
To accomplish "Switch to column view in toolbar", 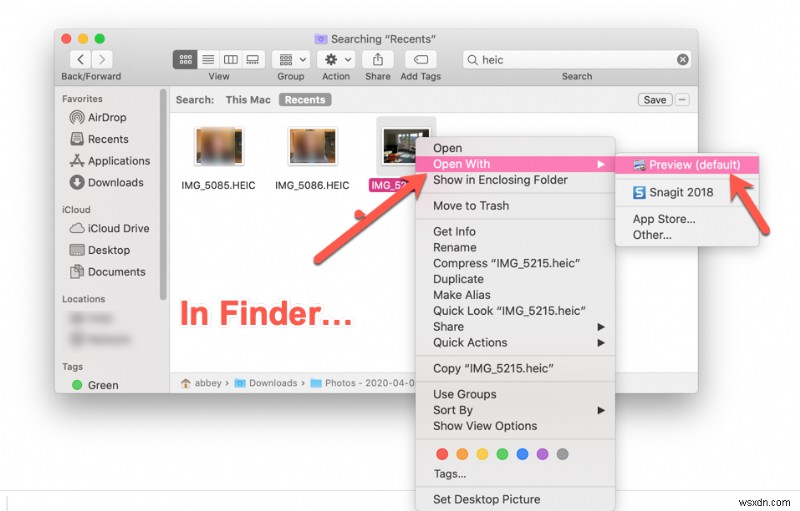I will click(x=231, y=60).
